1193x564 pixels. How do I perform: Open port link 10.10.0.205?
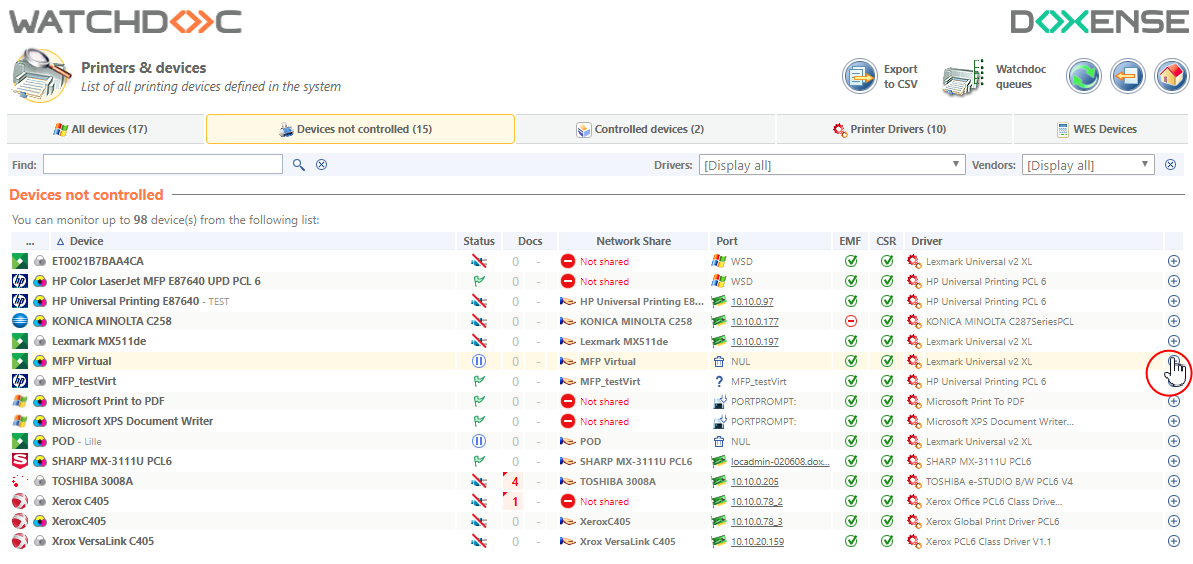click(755, 481)
